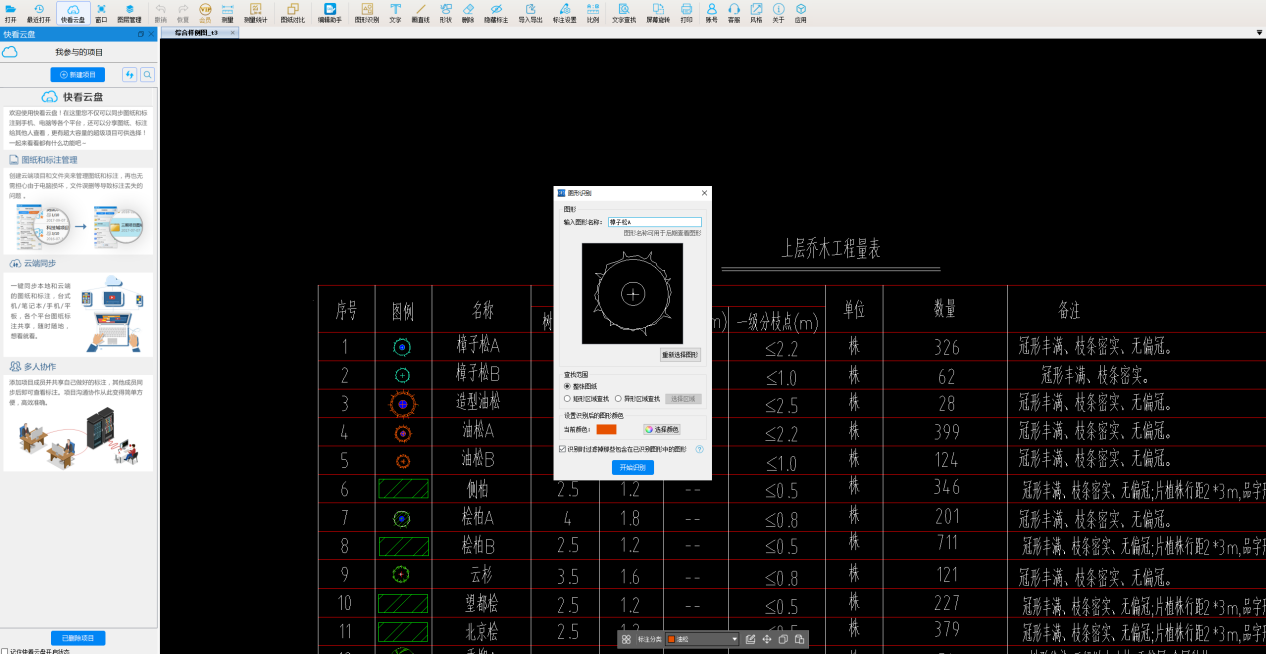The image size is (1266, 654).
Task: Click the 樟子松A legend symbol in row 1
Action: pyautogui.click(x=402, y=347)
